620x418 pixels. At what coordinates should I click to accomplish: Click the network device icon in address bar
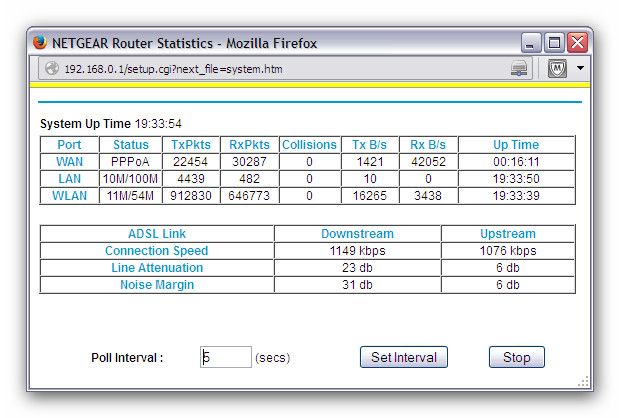(x=519, y=68)
